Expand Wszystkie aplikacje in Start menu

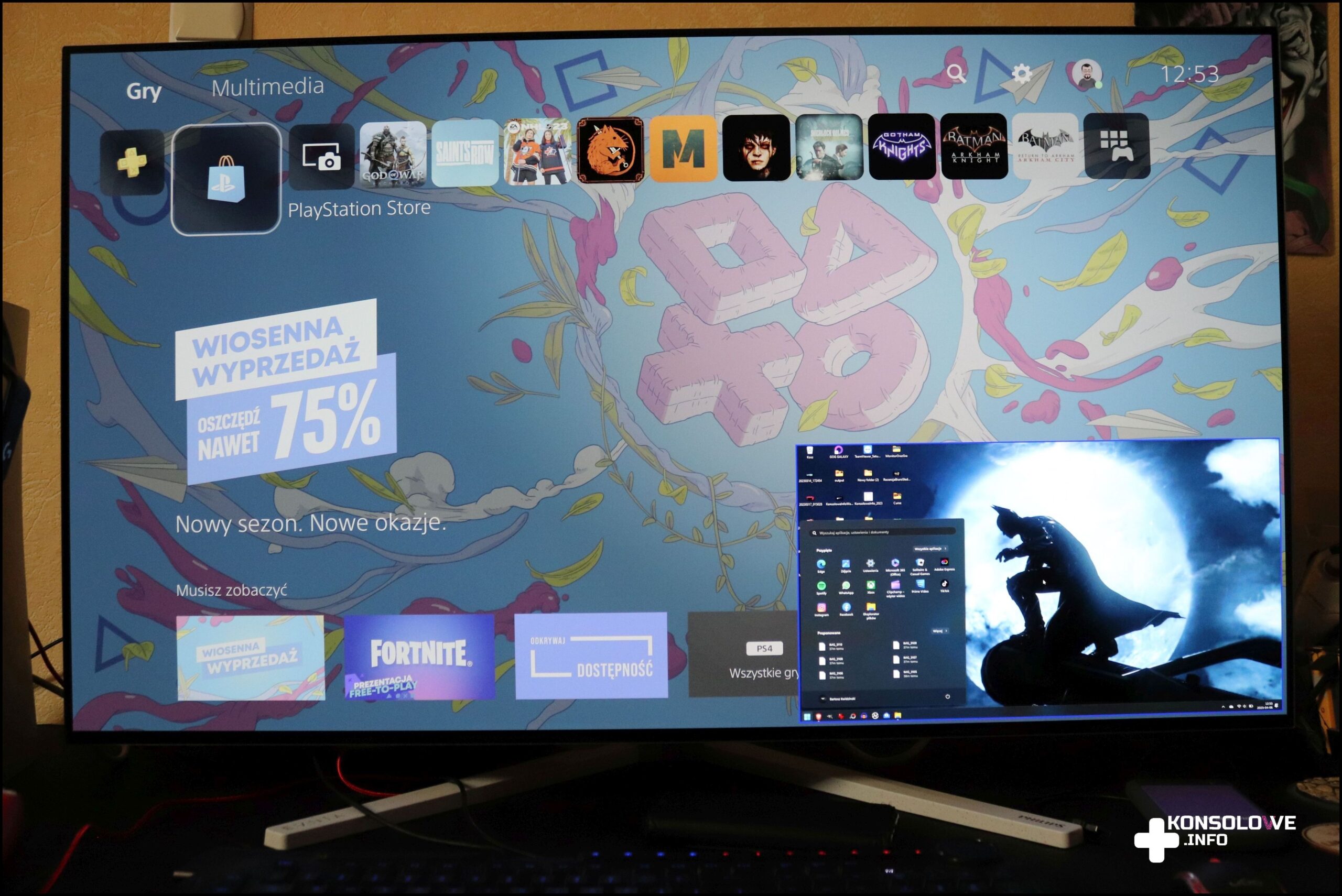[930, 549]
